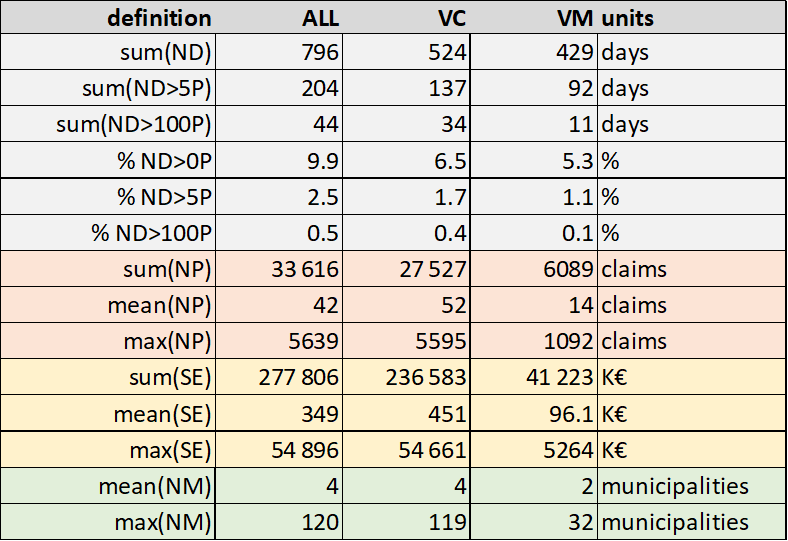Viewport: 788px width, 541px height.
Task: Click the % ND>5P VM value 1.1
Action: 575,197
